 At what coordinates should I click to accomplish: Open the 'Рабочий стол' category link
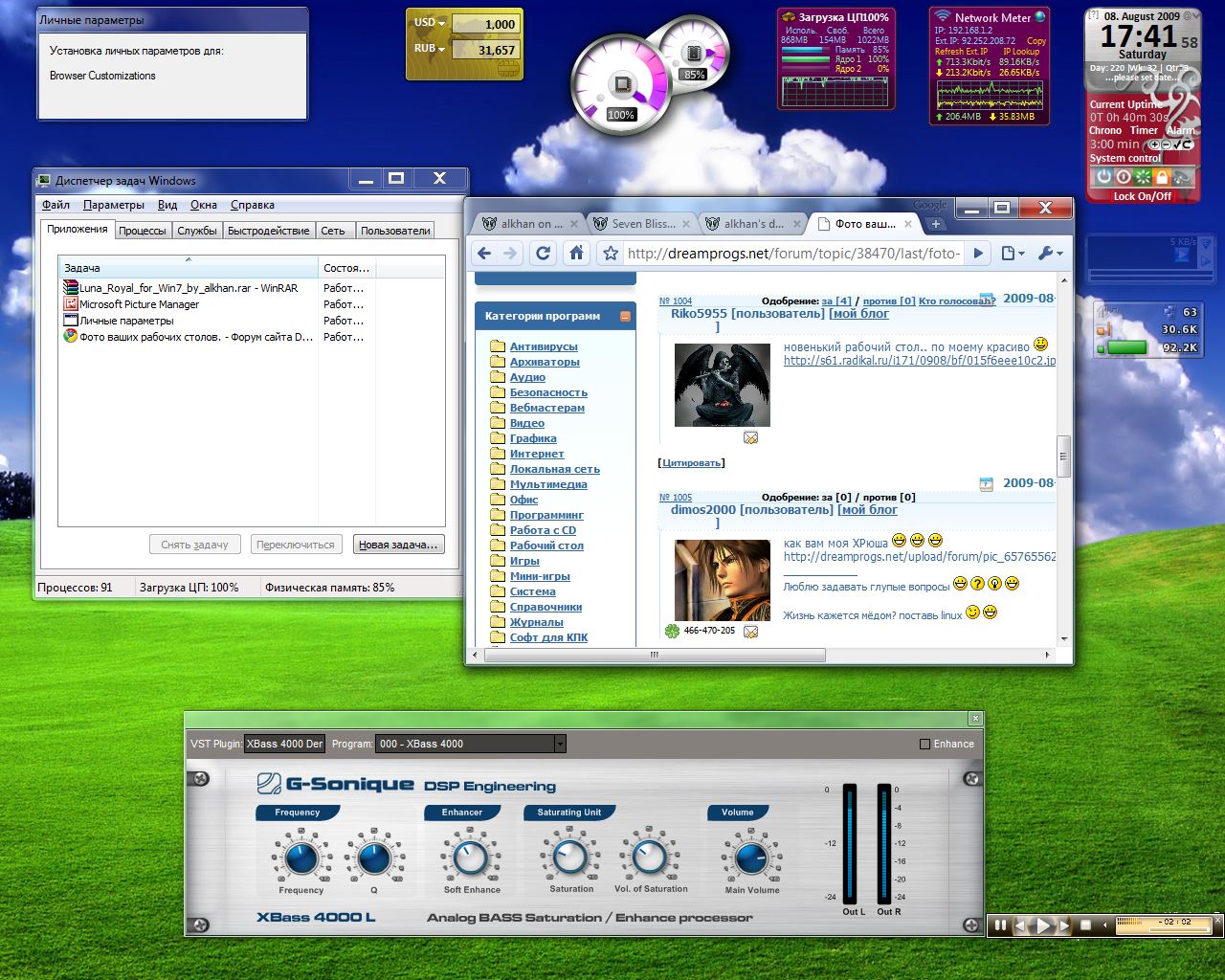click(546, 546)
